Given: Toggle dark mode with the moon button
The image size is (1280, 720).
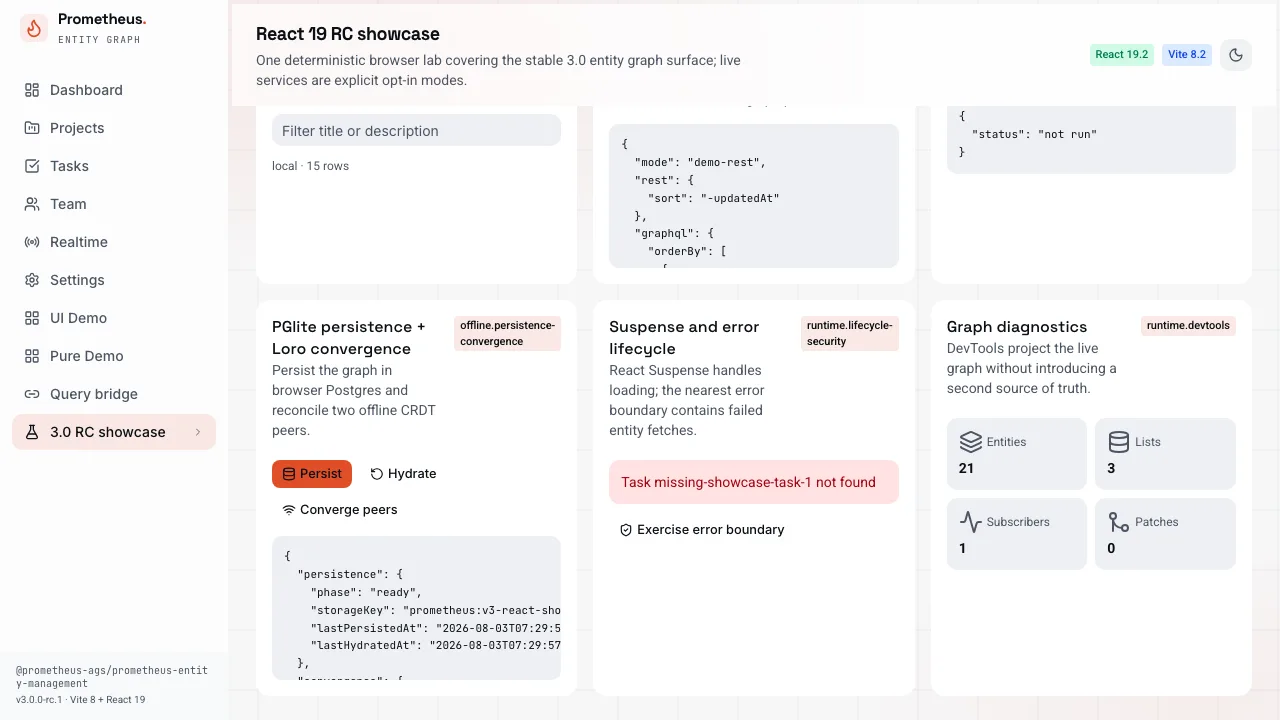Looking at the screenshot, I should [1236, 55].
